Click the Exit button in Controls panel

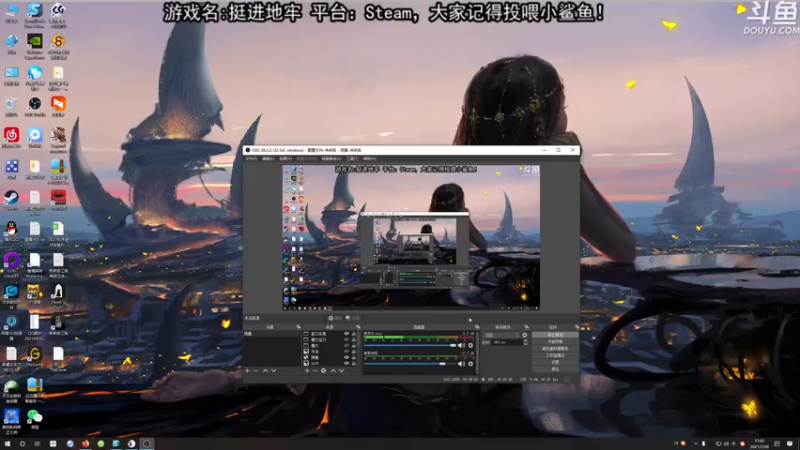[555, 368]
